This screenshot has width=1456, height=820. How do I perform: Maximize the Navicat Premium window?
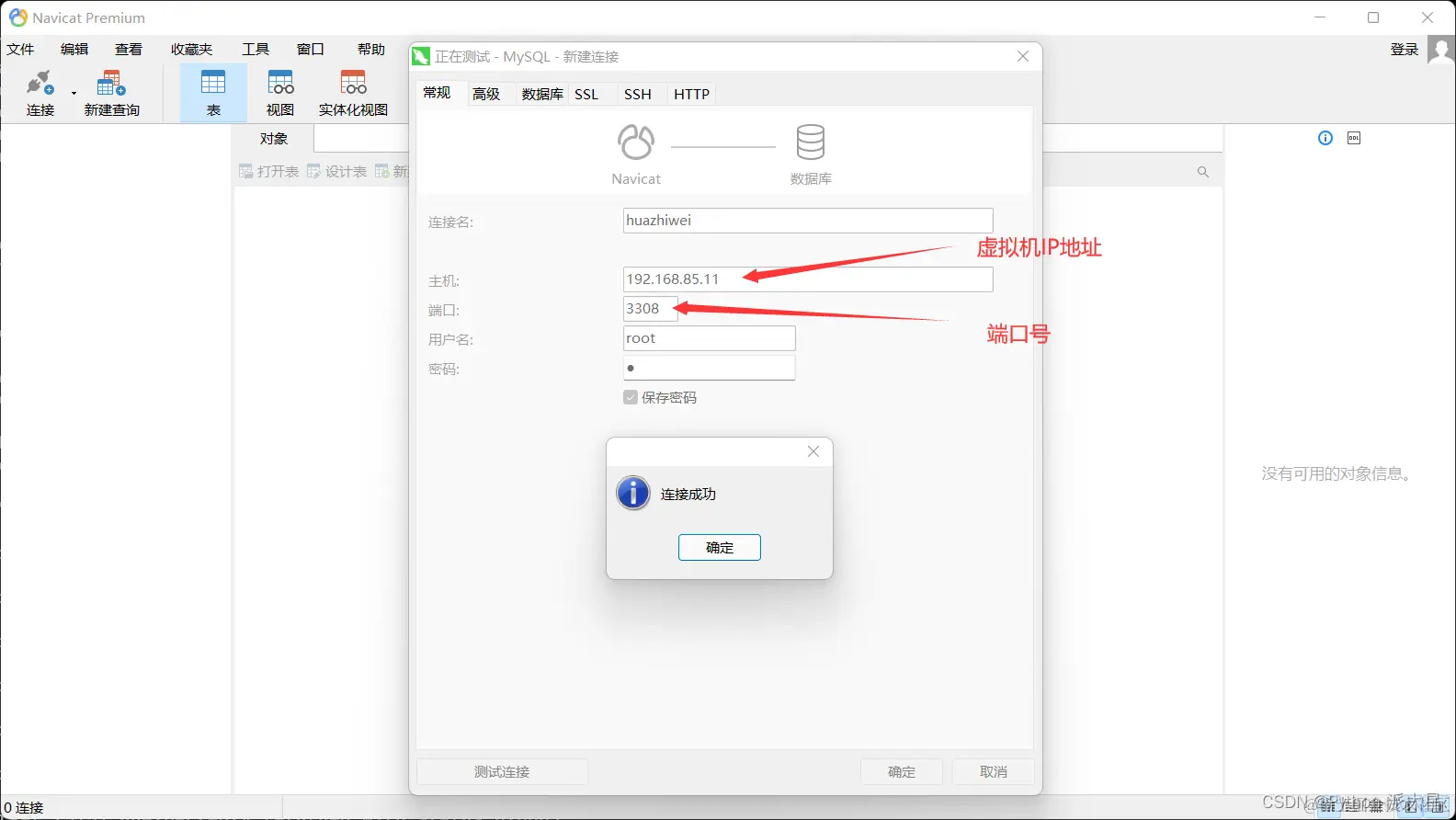pos(1373,17)
